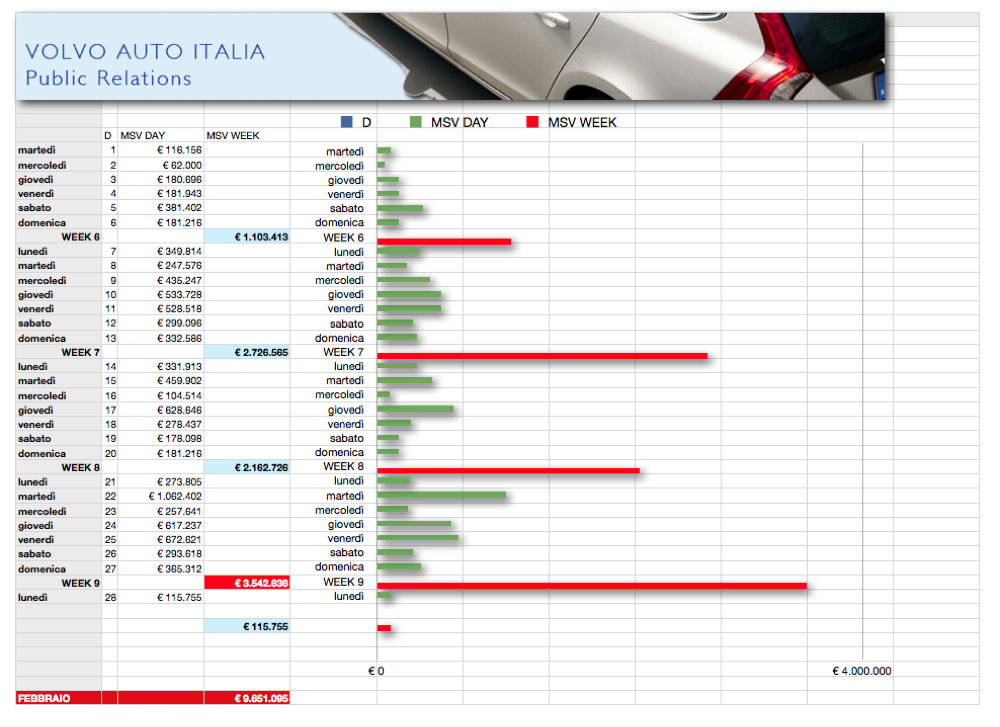Click the red highlighted € 3.542.636 cell
Viewport: 1000px width, 727px height.
click(x=247, y=582)
